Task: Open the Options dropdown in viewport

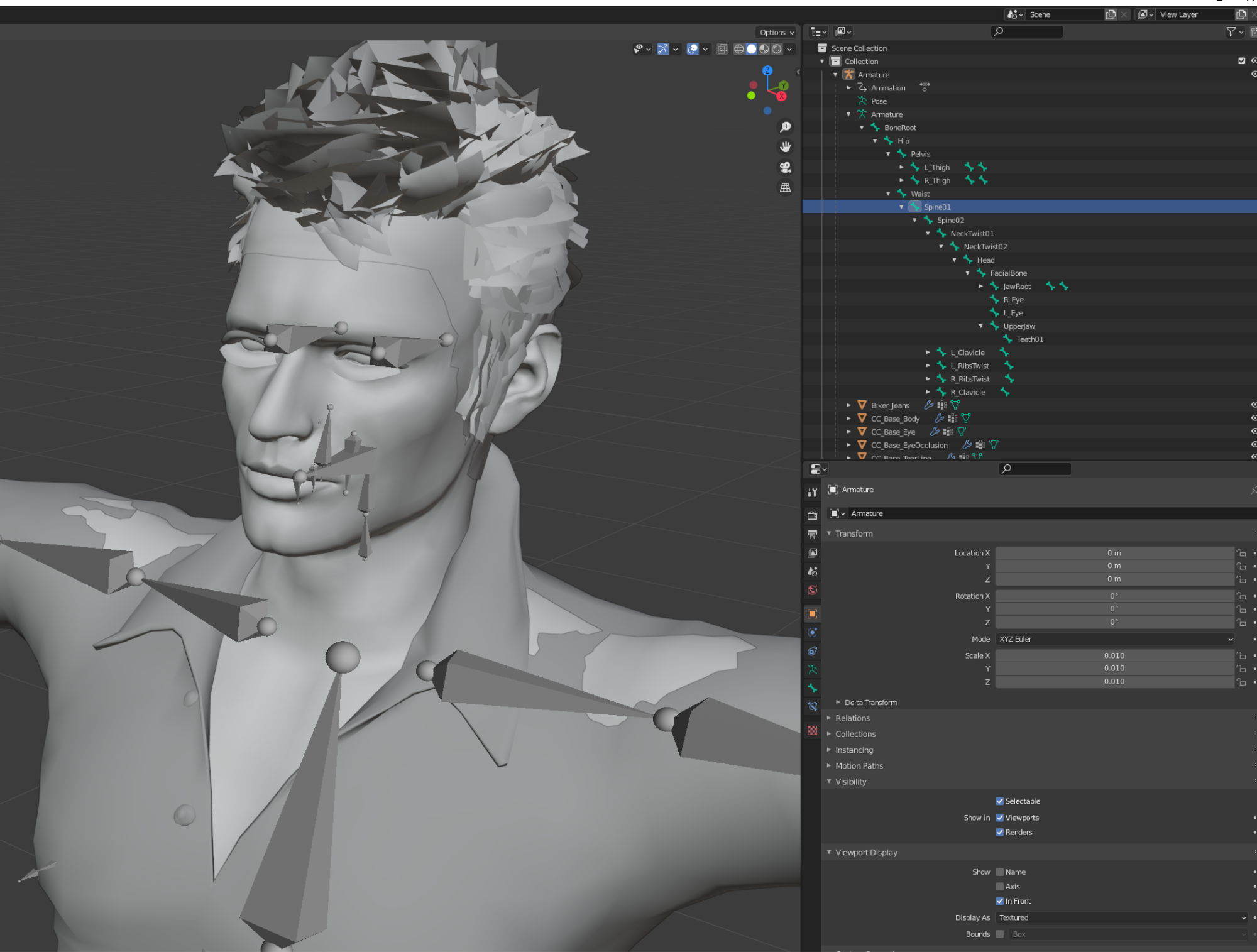Action: coord(777,32)
